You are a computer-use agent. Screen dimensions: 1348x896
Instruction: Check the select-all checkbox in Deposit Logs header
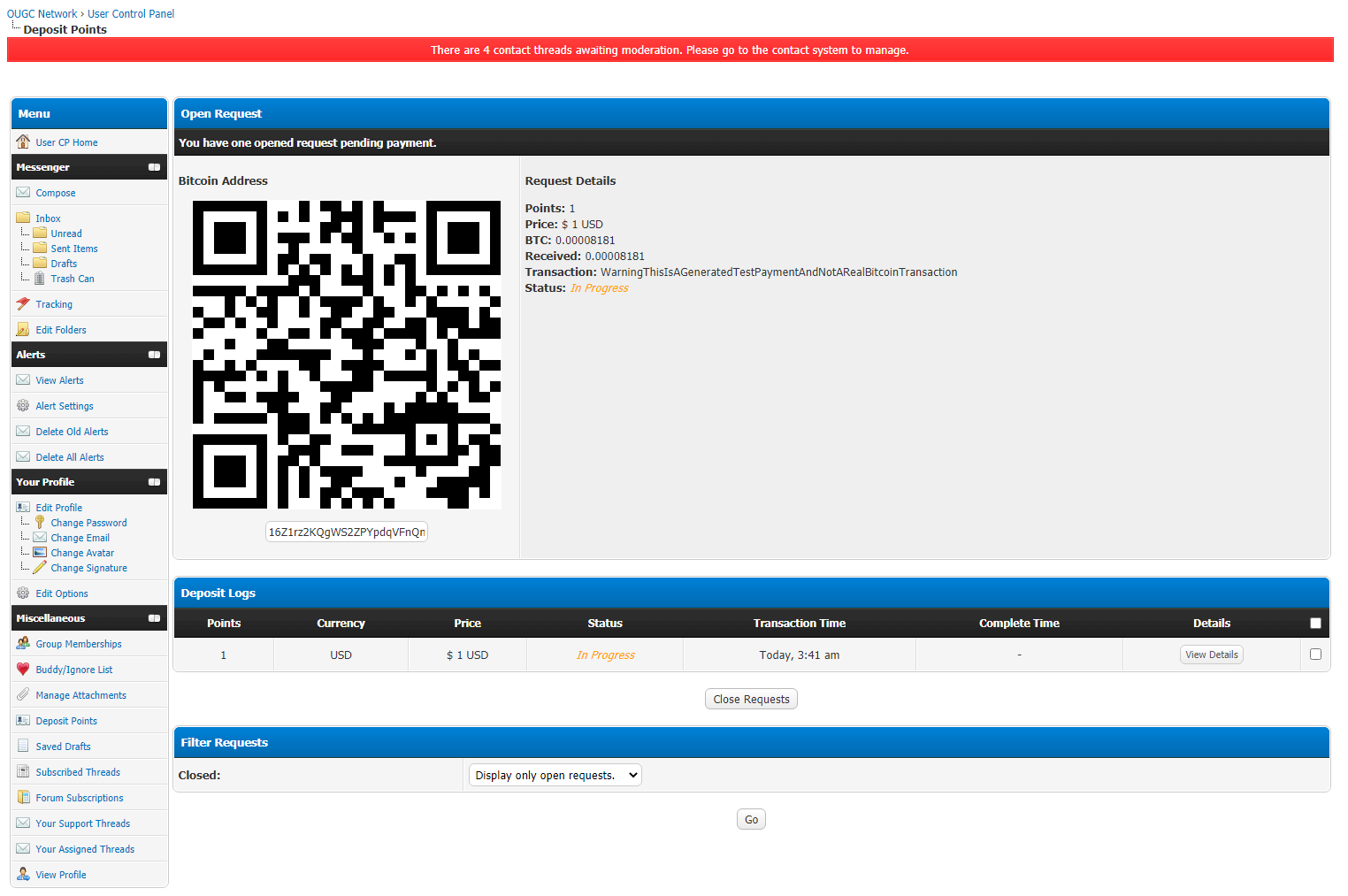[x=1315, y=624]
